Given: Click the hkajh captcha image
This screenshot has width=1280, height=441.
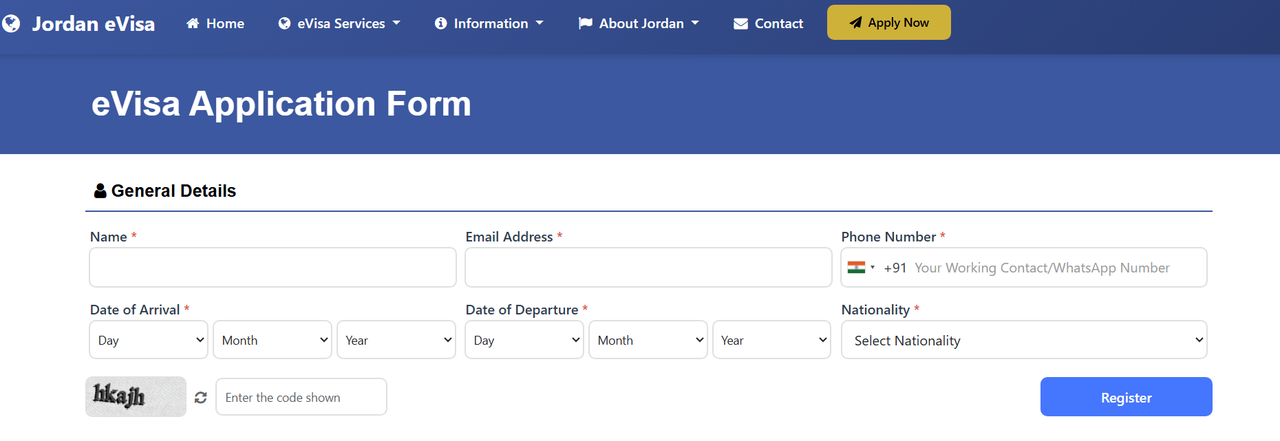Looking at the screenshot, I should pos(136,396).
